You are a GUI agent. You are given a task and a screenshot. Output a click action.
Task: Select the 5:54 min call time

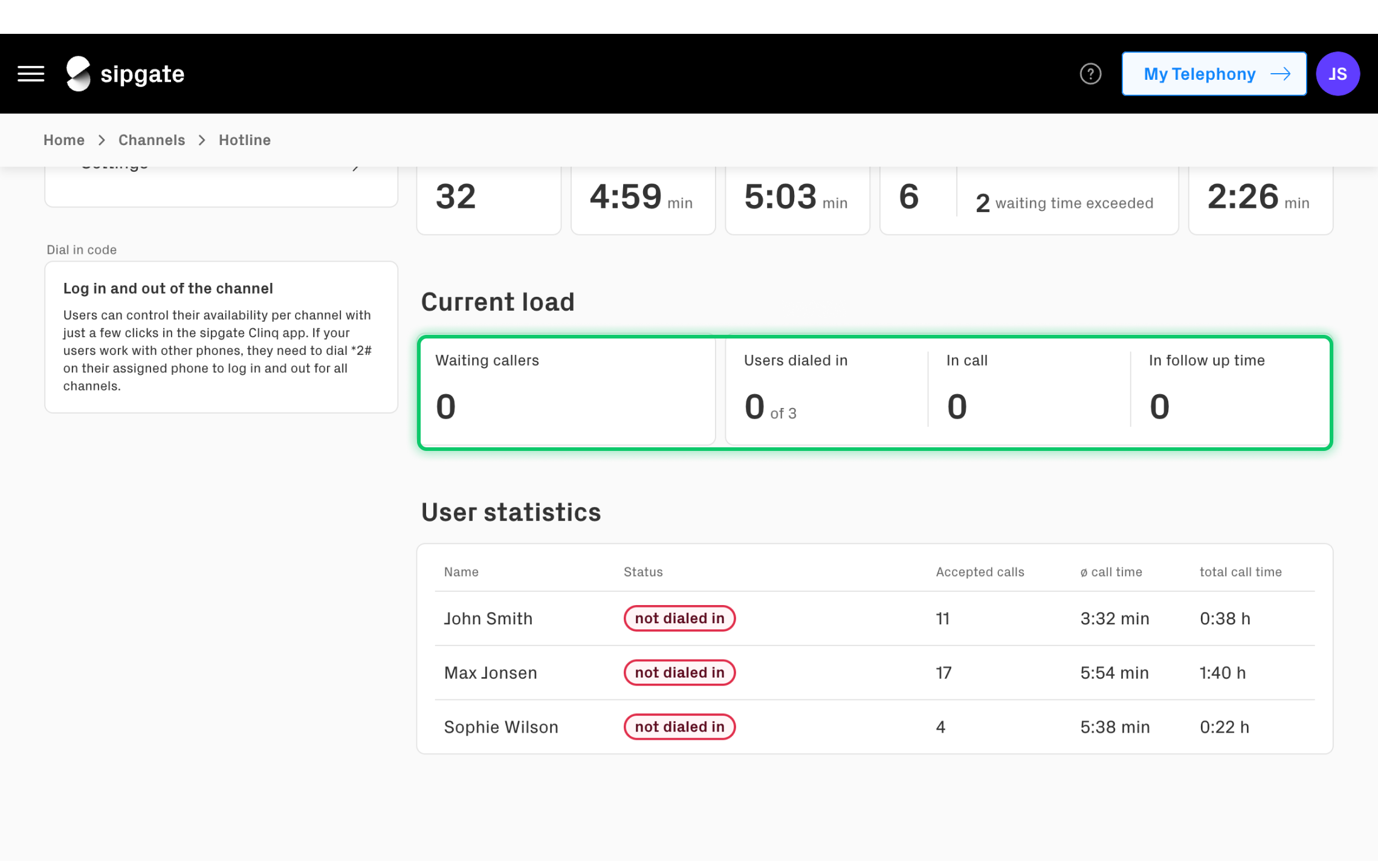tap(1114, 673)
